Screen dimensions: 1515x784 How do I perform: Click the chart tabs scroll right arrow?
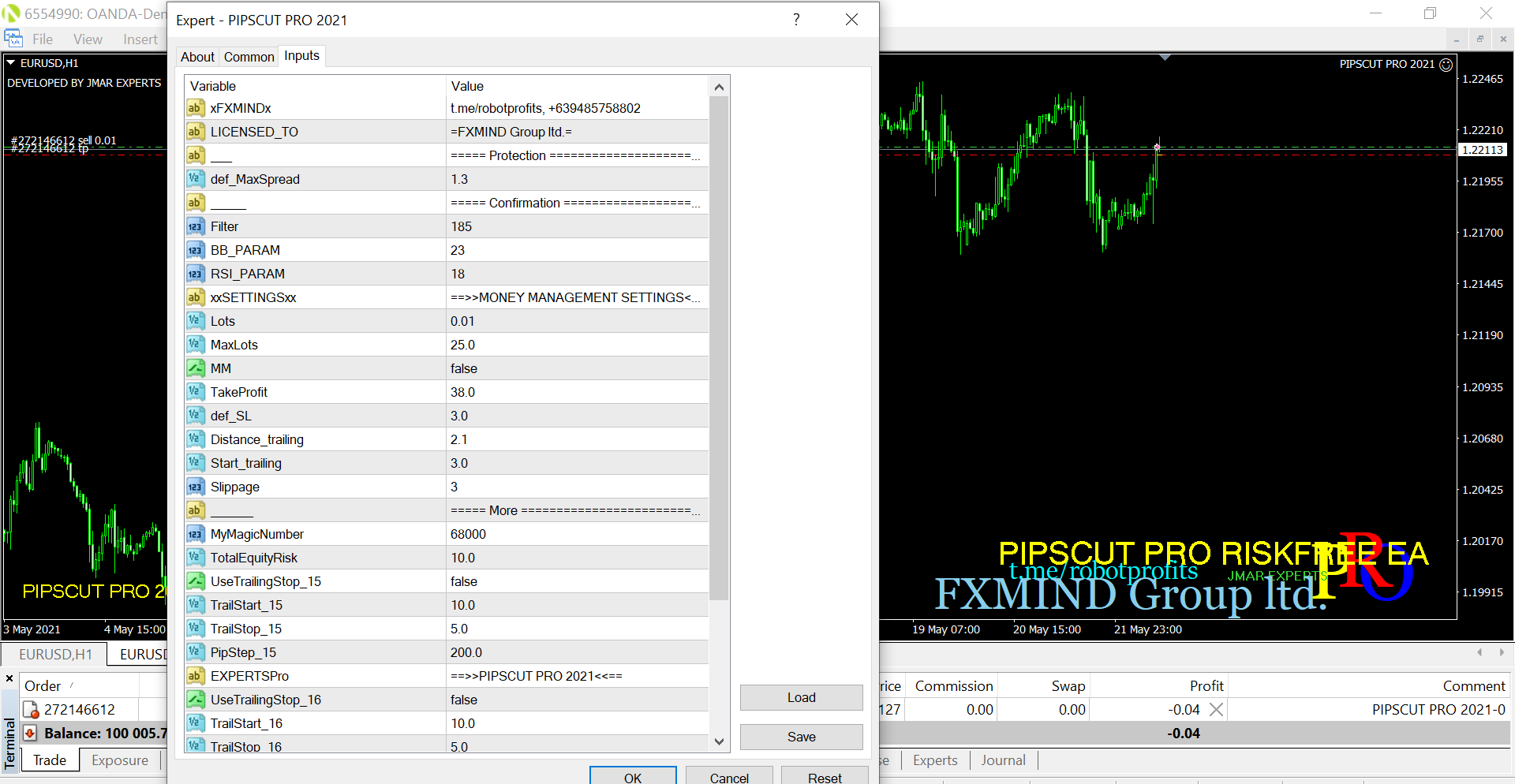pyautogui.click(x=1502, y=652)
